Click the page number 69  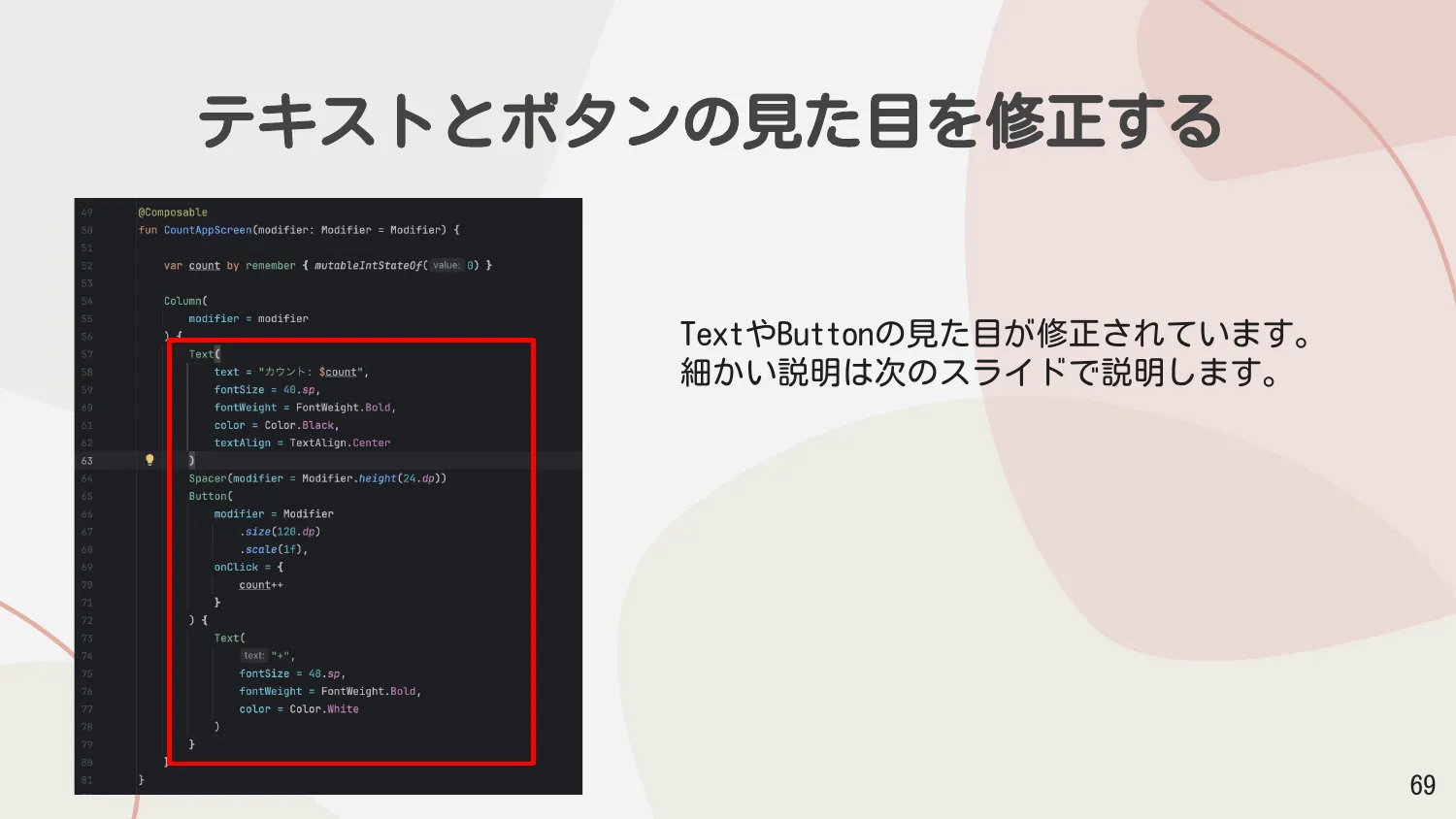[1425, 786]
